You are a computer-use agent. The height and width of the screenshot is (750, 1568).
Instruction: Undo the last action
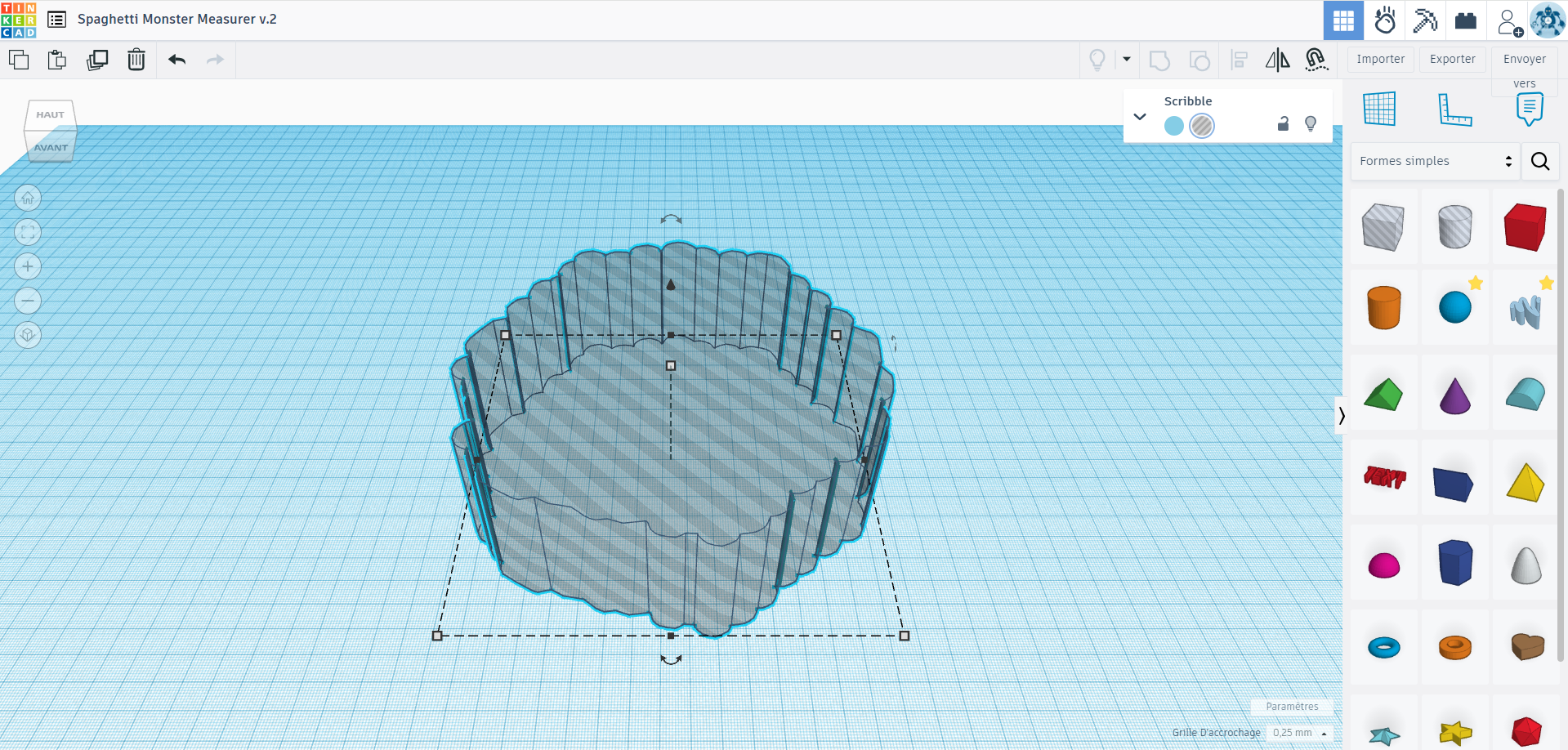(x=177, y=60)
